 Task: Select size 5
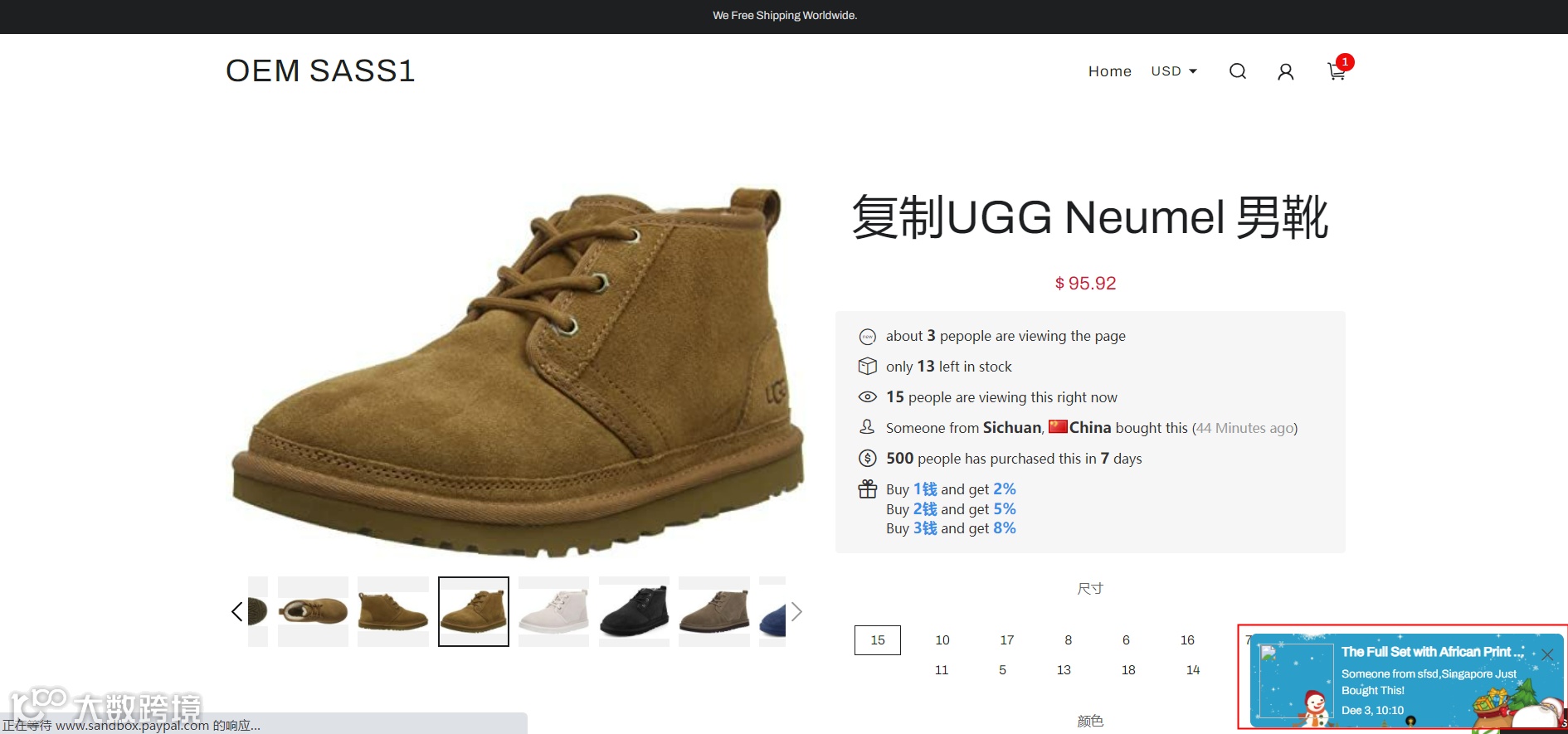coord(1003,670)
